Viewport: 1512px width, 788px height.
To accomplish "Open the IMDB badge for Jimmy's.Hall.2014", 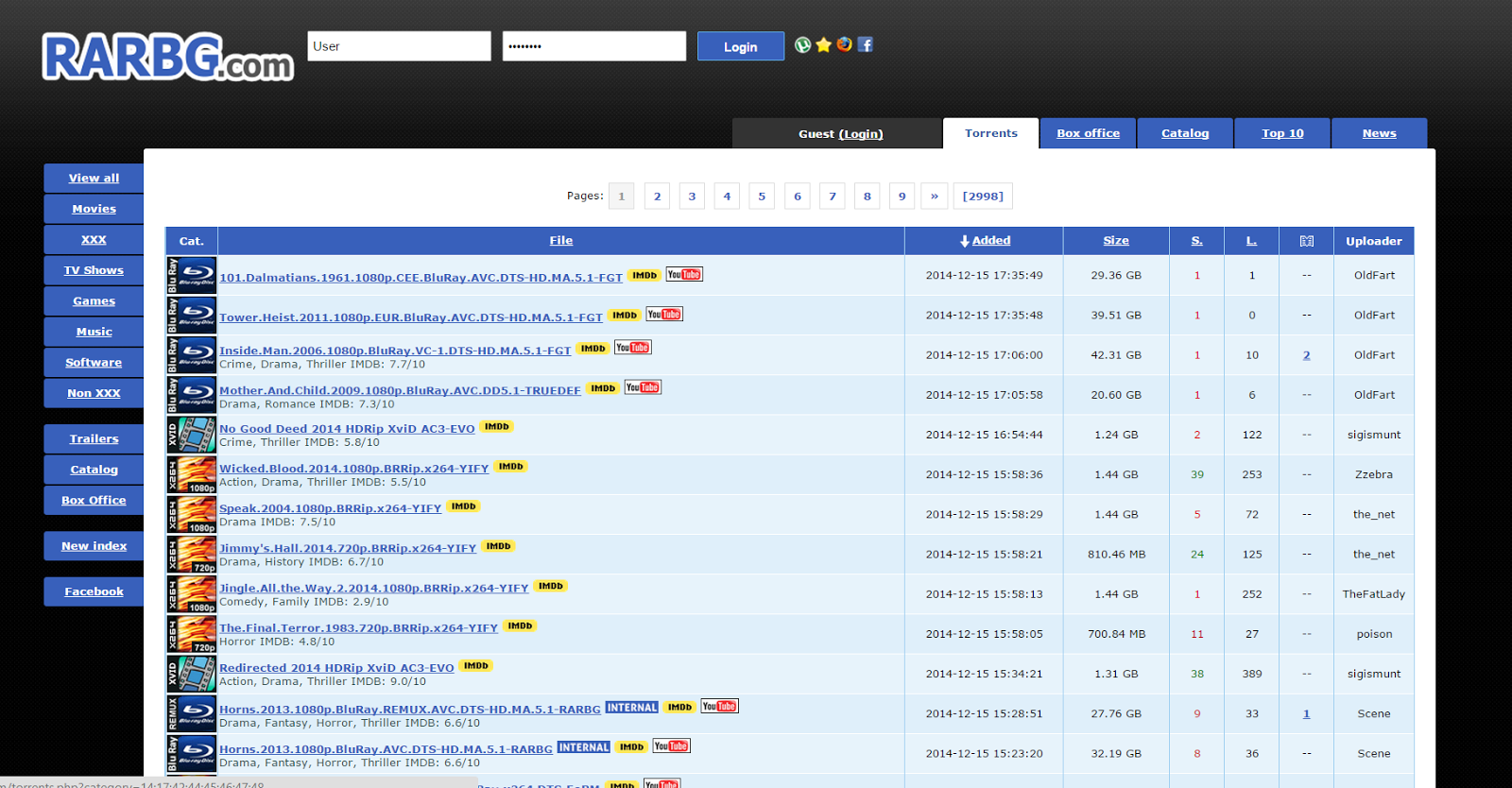I will click(499, 546).
